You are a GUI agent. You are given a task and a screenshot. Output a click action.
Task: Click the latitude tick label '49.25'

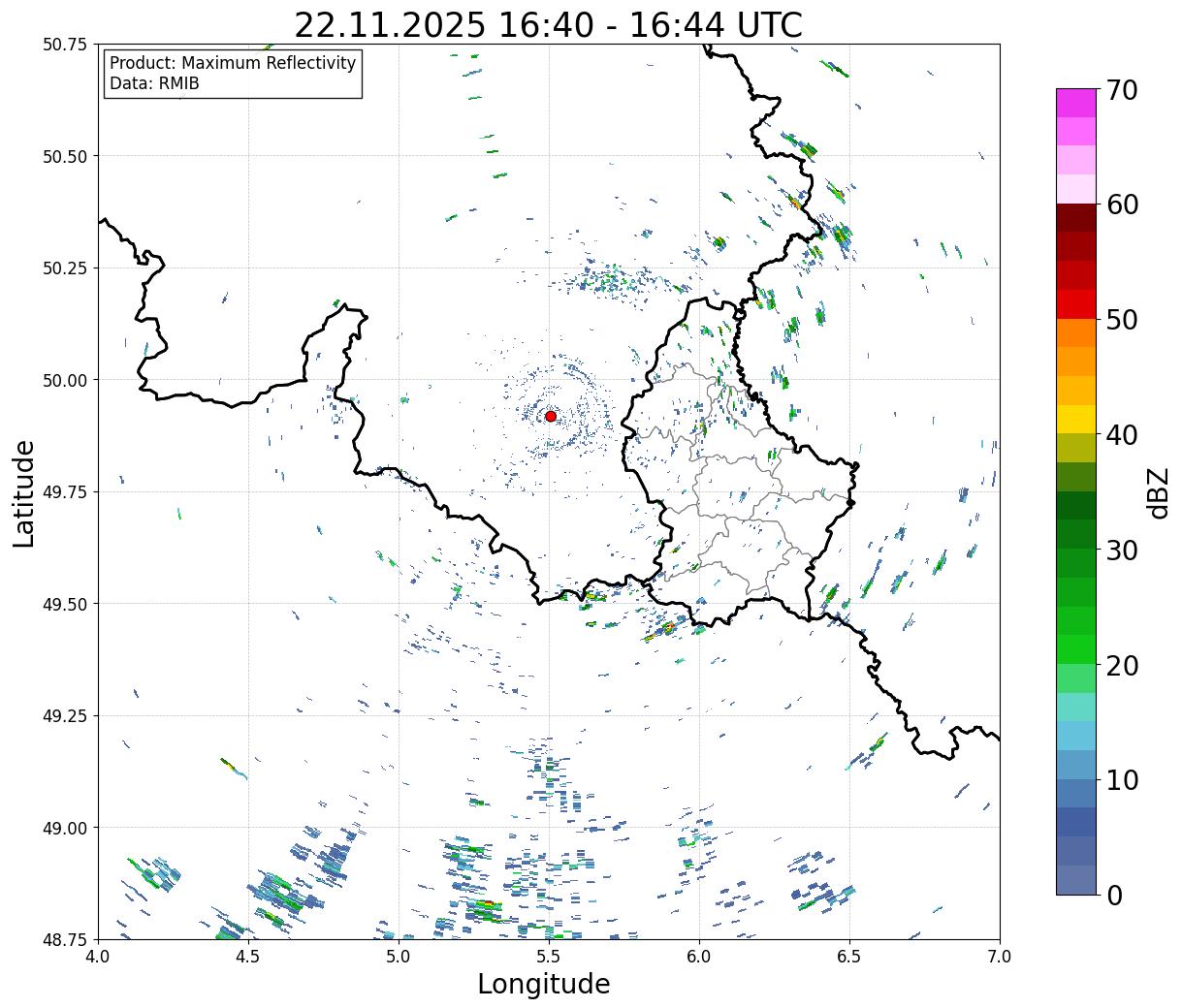pos(65,716)
